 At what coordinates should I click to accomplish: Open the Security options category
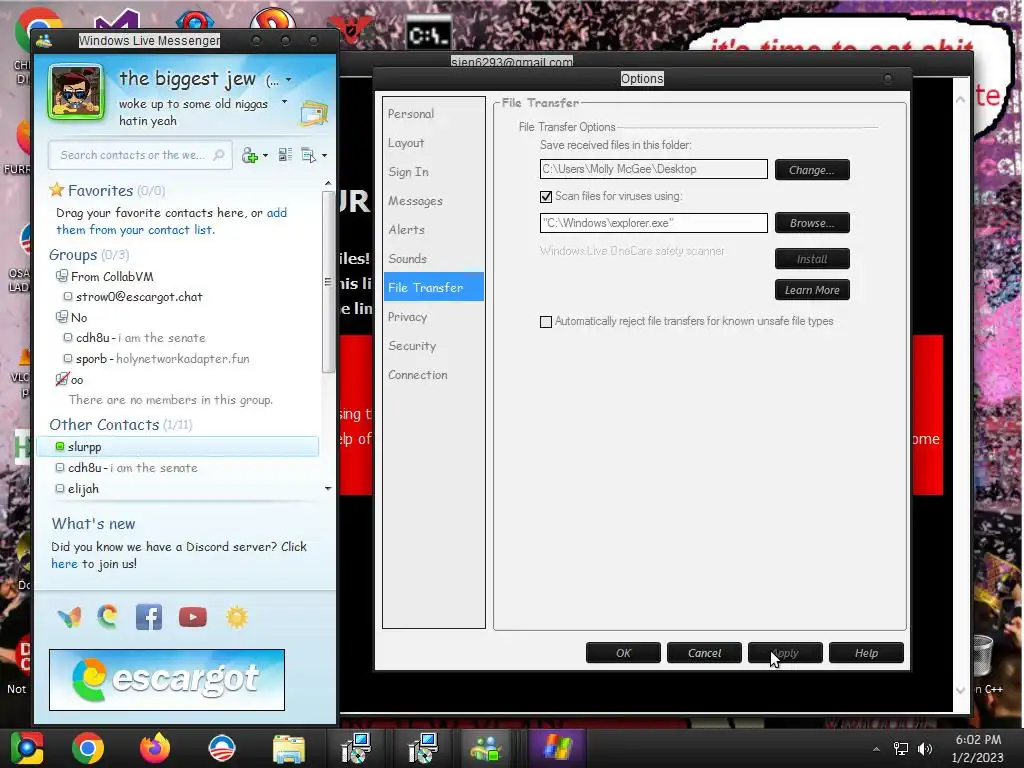coord(433,345)
